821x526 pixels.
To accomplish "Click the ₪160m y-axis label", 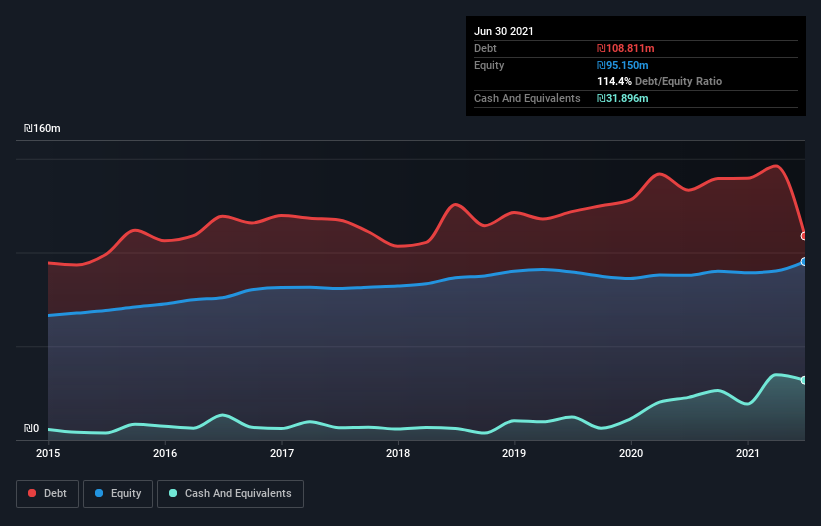I will pyautogui.click(x=42, y=128).
